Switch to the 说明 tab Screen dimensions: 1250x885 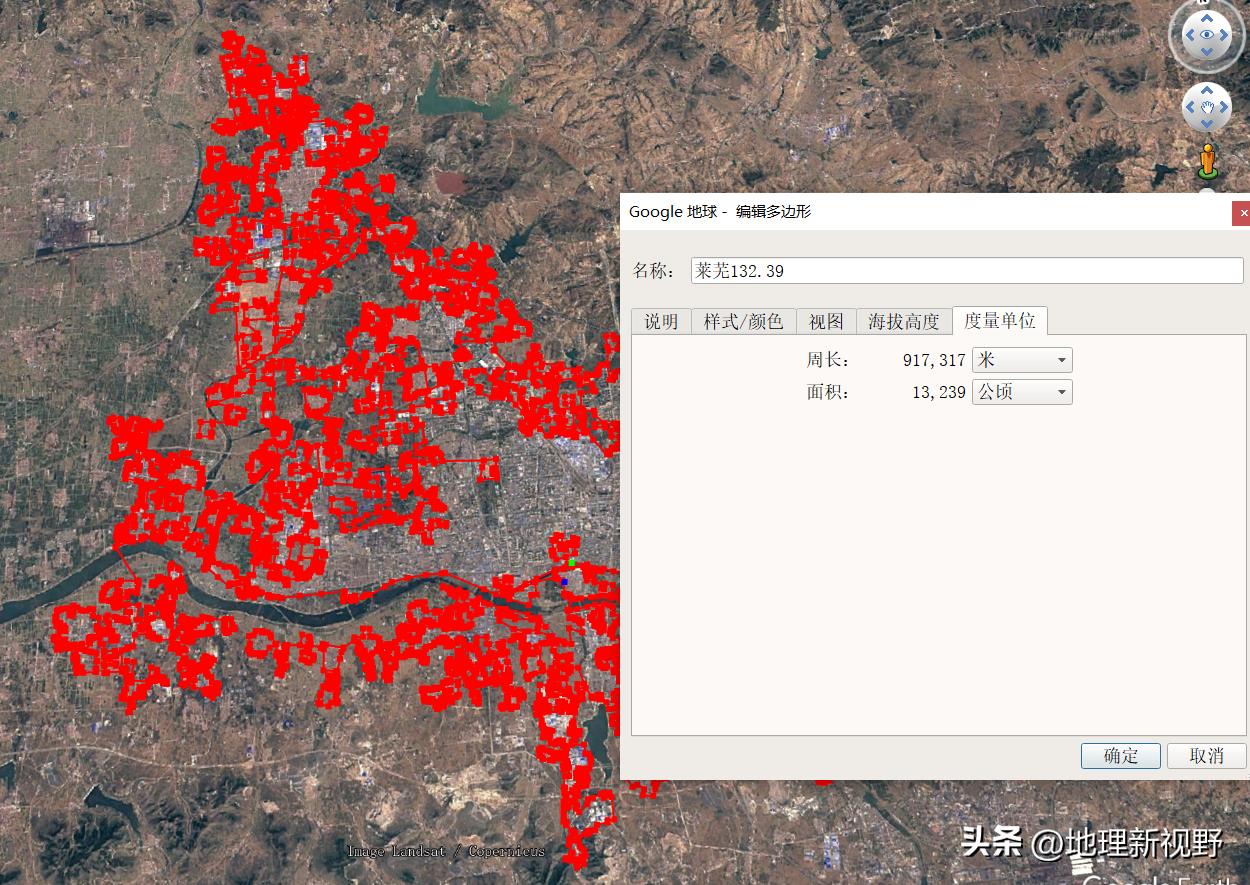click(x=660, y=321)
